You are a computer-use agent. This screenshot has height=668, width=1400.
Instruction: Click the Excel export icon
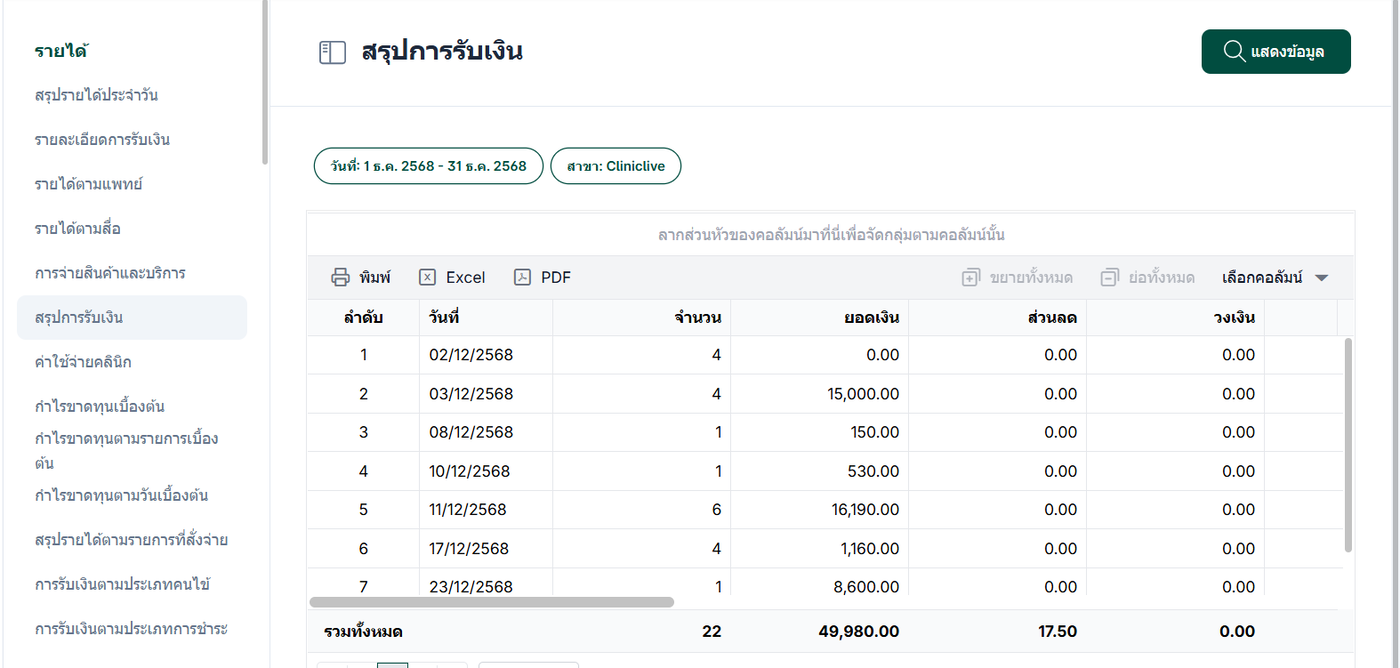[x=428, y=278]
